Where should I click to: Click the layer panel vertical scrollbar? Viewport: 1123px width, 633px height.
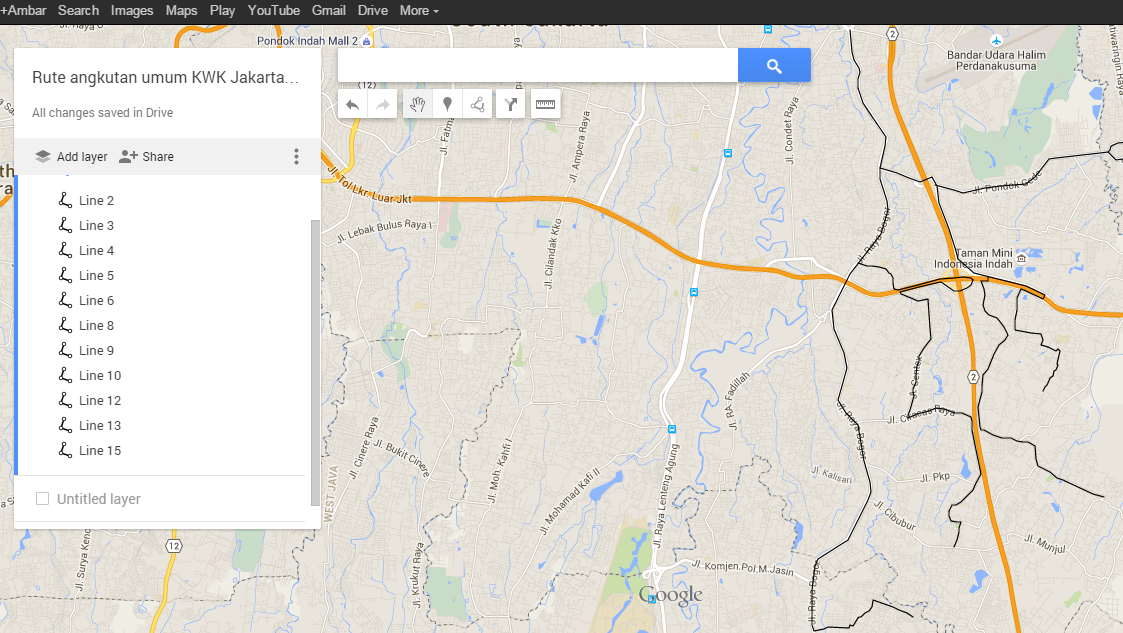[315, 363]
